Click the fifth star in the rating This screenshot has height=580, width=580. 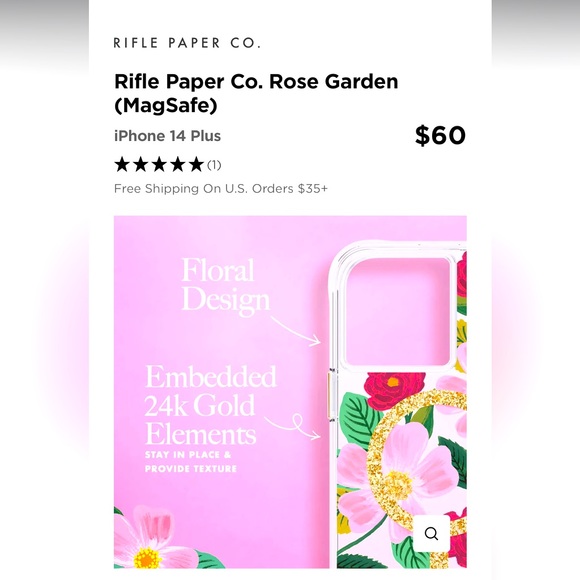[x=196, y=164]
